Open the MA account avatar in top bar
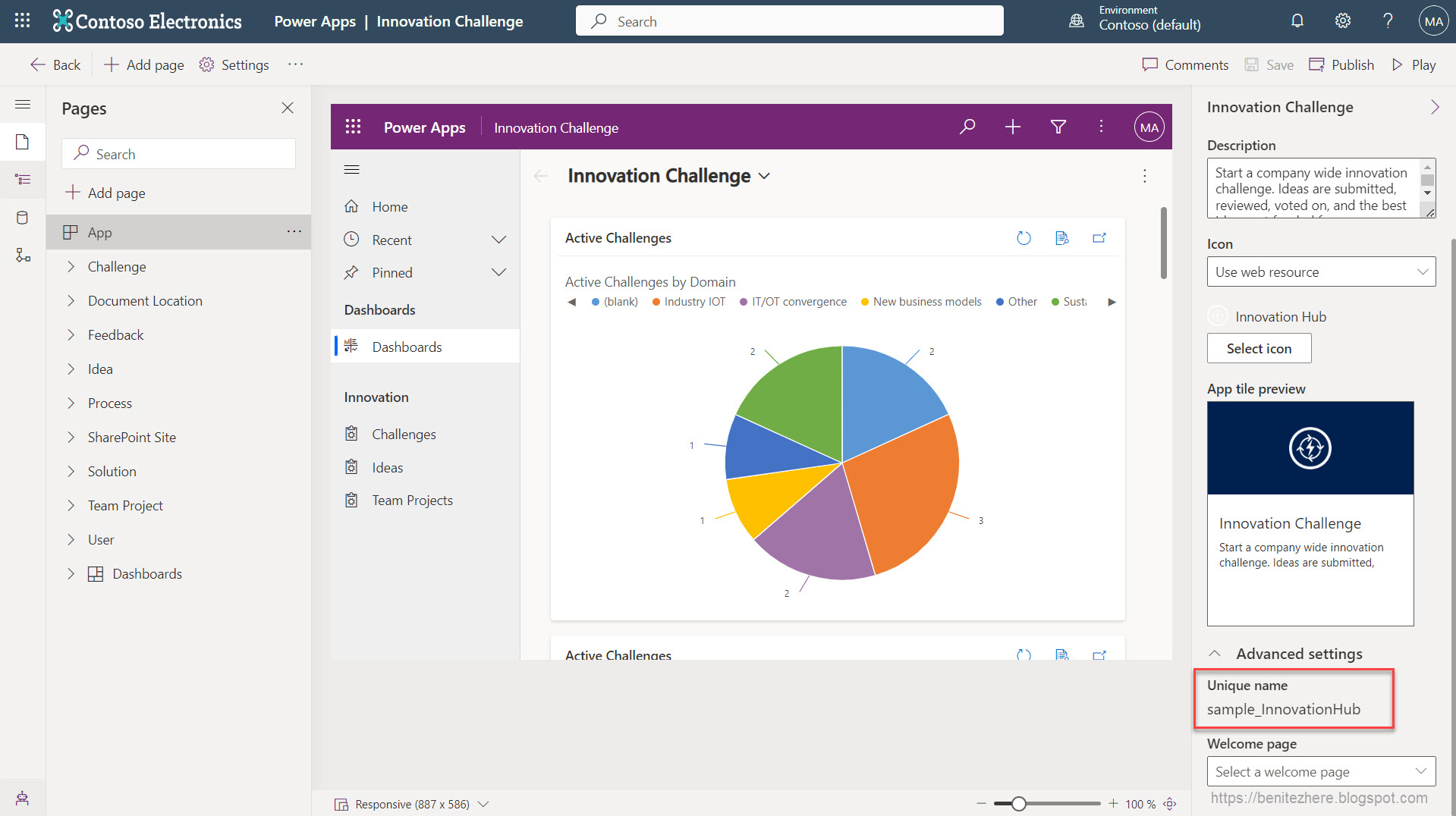The height and width of the screenshot is (816, 1456). pos(1433,21)
